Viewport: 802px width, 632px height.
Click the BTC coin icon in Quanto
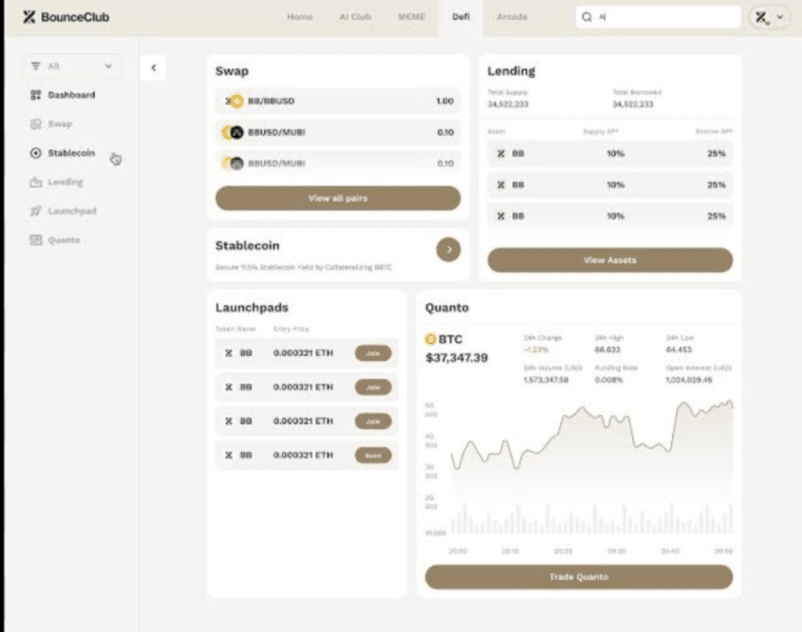click(431, 339)
